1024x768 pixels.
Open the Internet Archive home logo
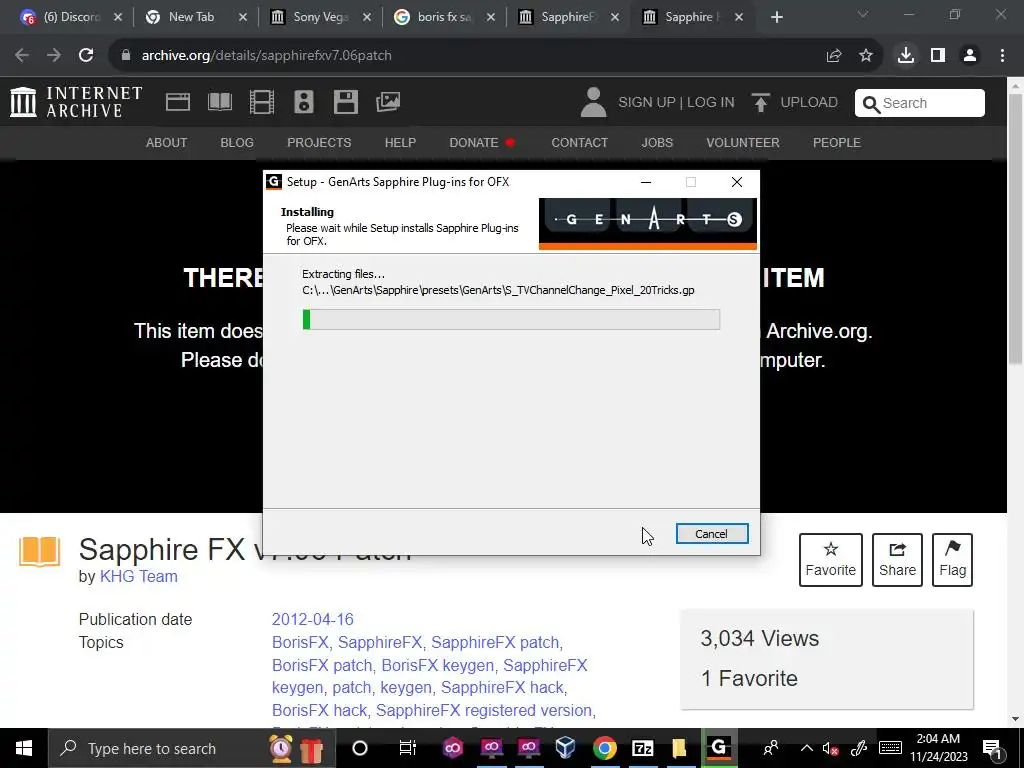[x=76, y=102]
